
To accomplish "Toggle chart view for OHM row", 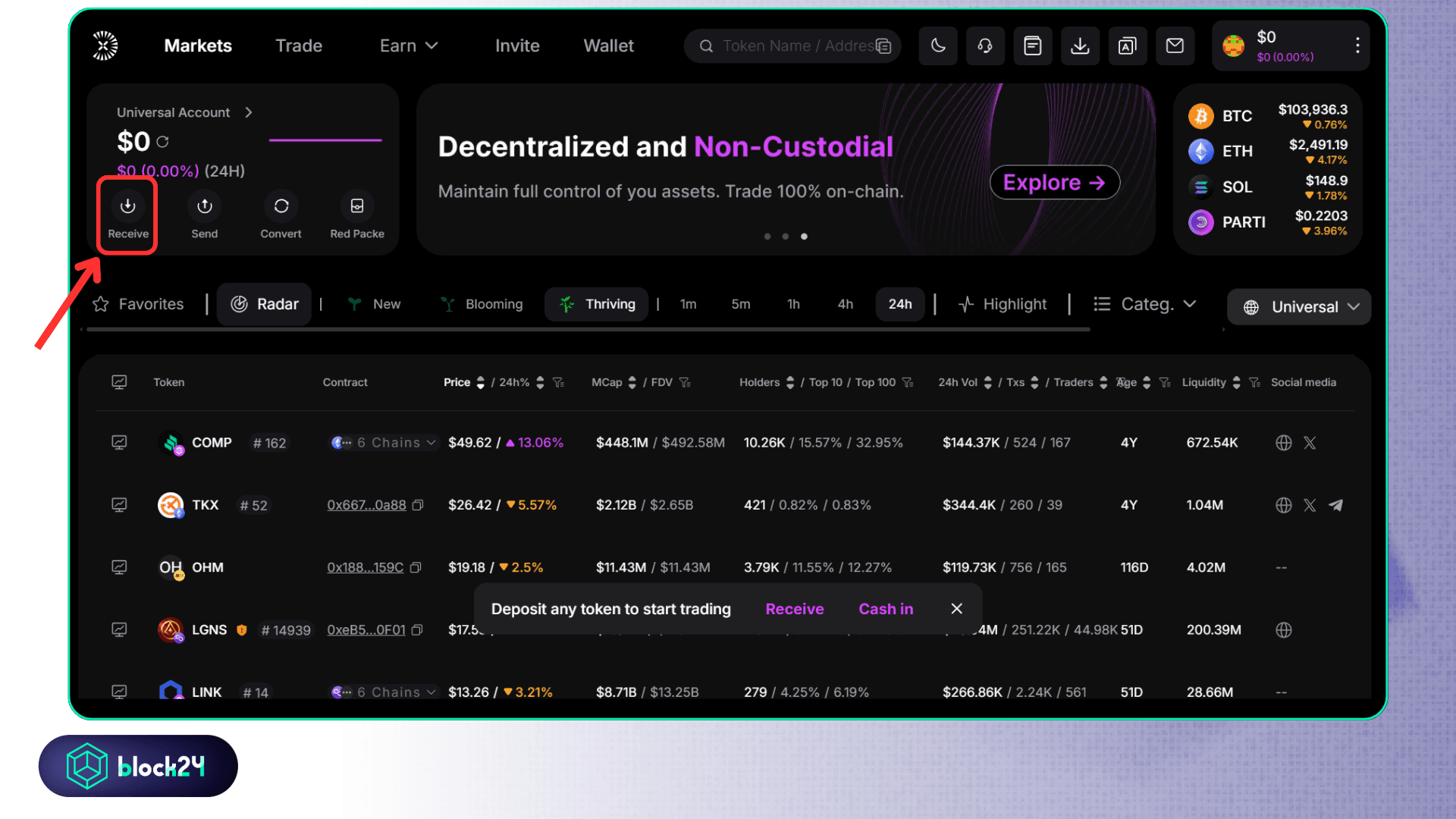I will [119, 566].
